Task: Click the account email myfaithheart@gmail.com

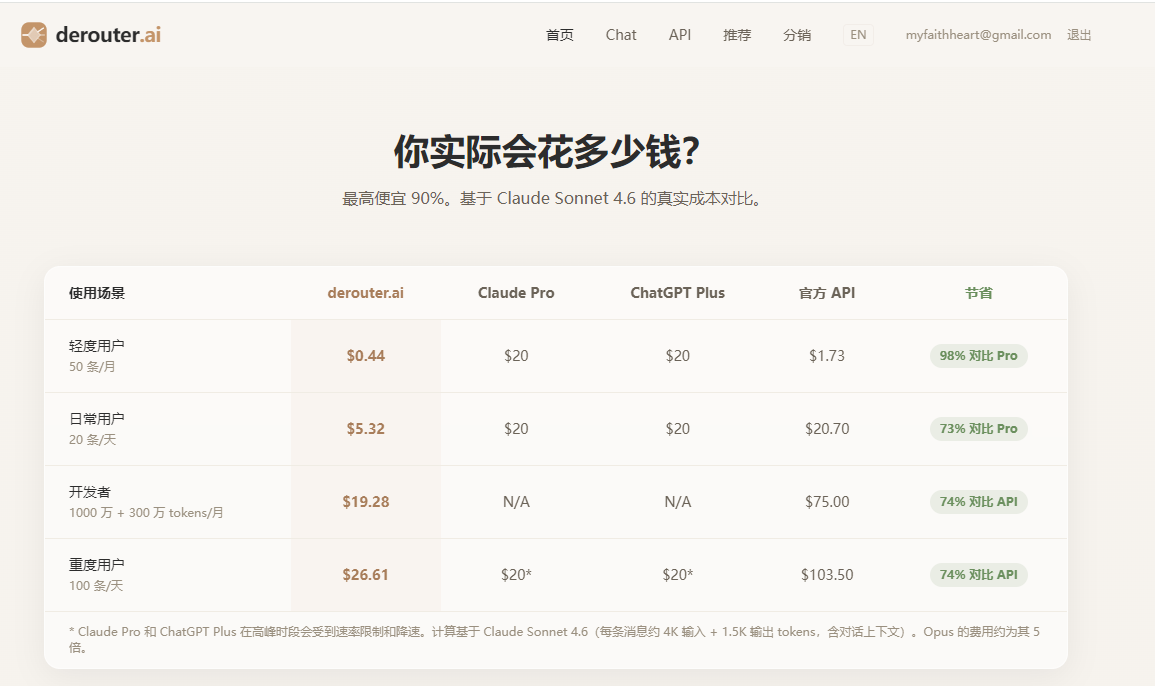Action: click(978, 34)
